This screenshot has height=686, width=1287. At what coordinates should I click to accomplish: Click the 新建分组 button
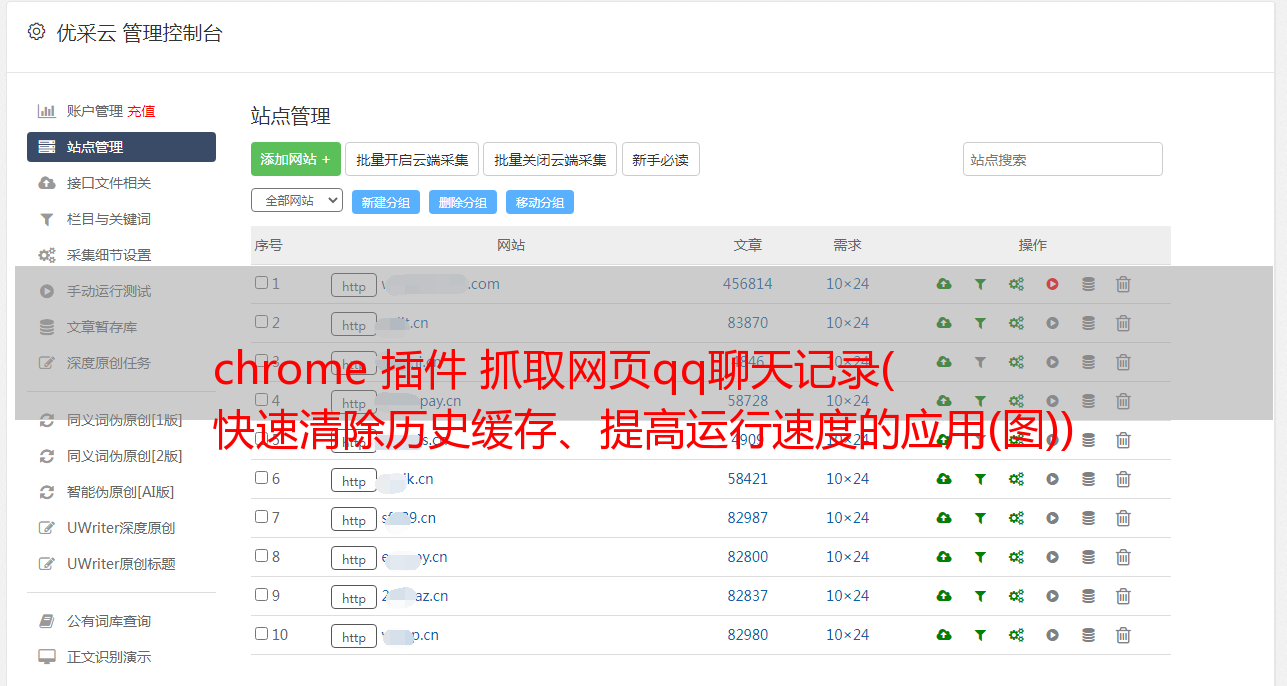click(386, 202)
